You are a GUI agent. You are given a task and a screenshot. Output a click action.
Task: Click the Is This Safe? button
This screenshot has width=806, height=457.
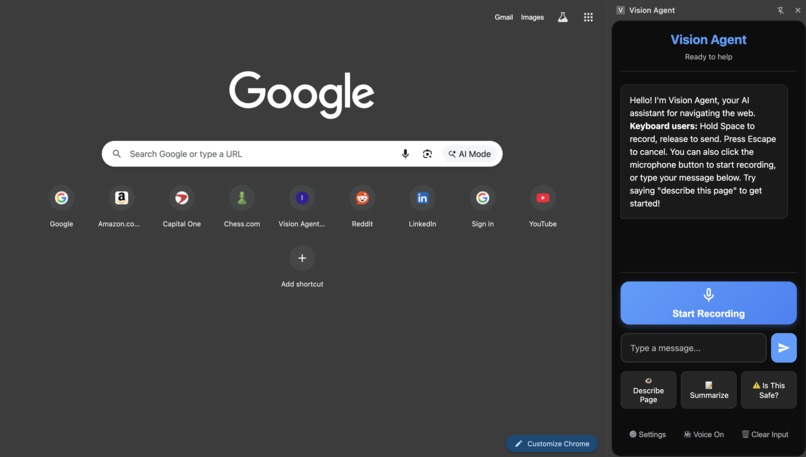click(768, 390)
